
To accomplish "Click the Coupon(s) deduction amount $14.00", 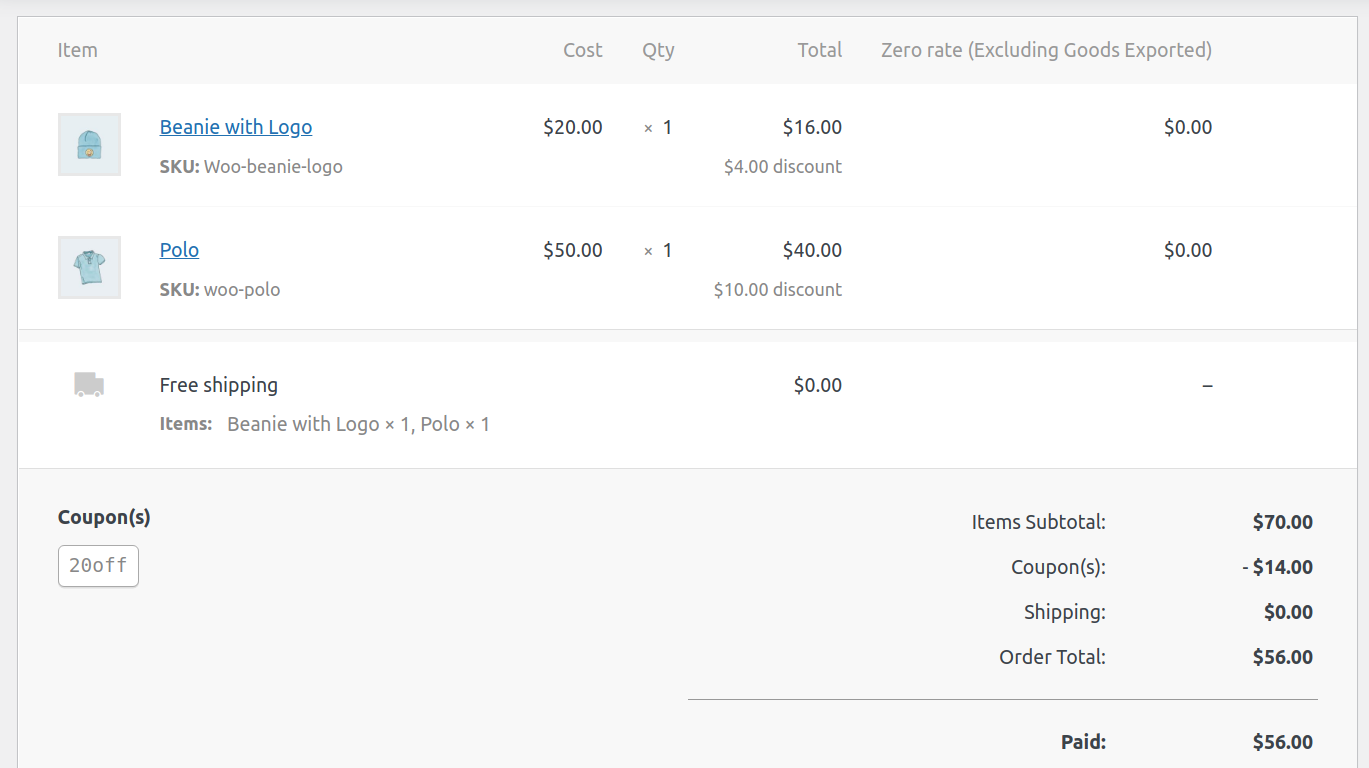I will 1278,567.
